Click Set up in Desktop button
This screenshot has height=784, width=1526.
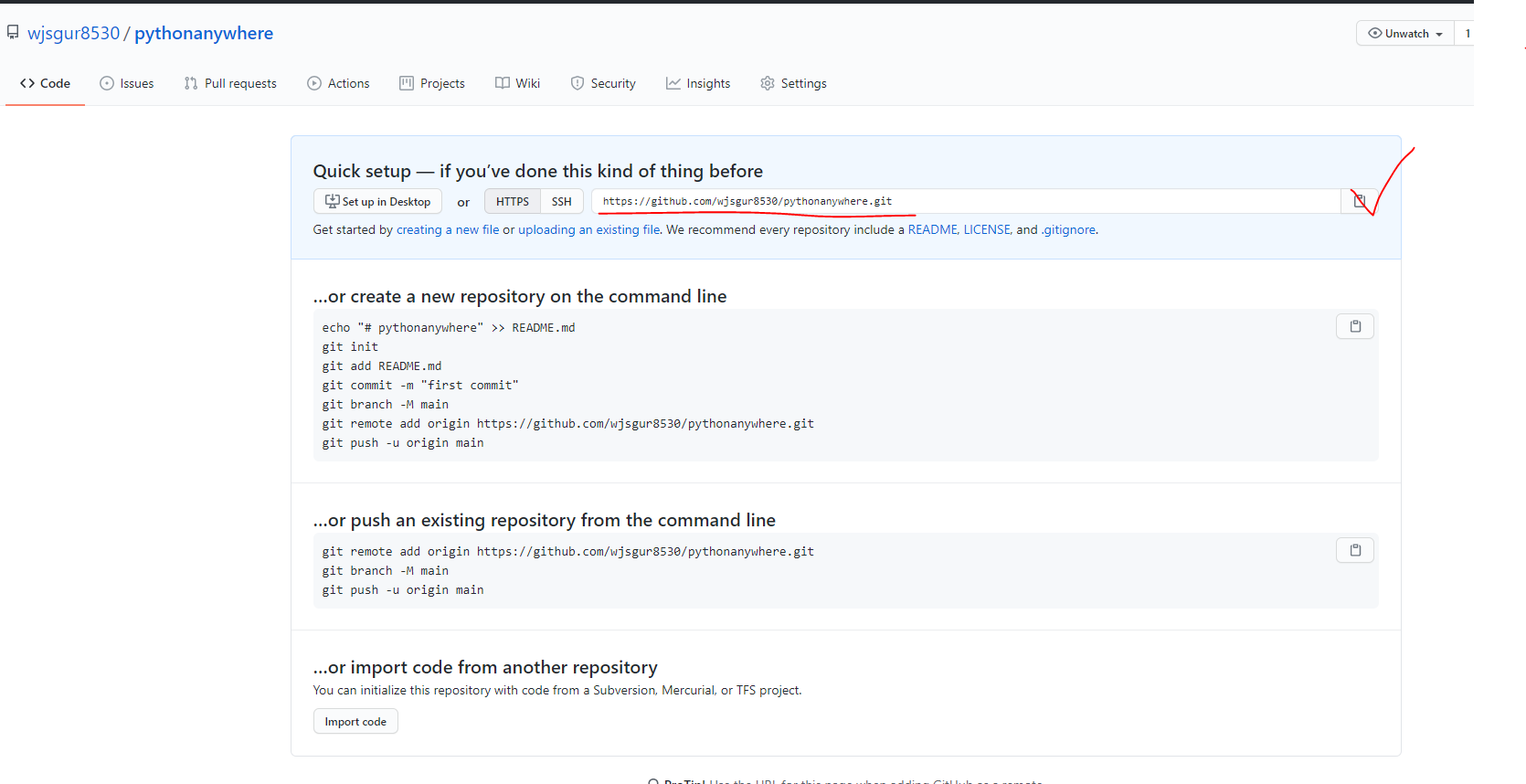pyautogui.click(x=377, y=201)
